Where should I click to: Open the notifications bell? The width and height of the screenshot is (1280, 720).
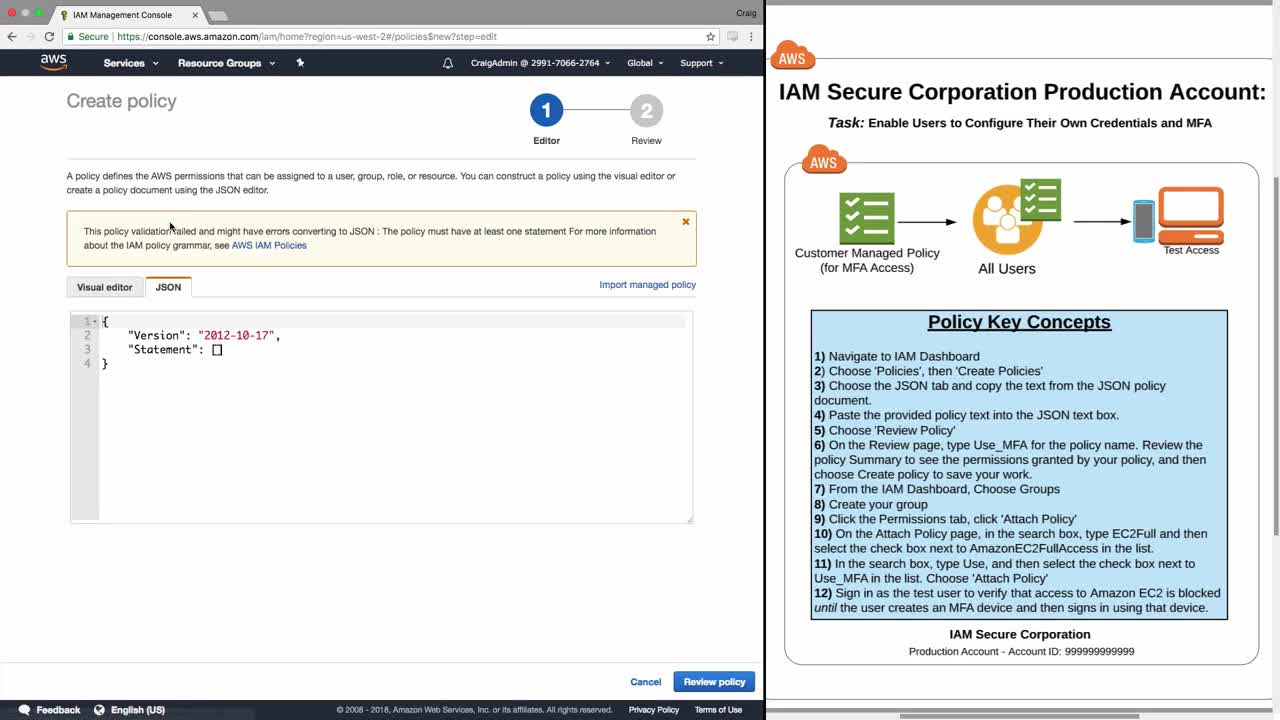point(448,63)
